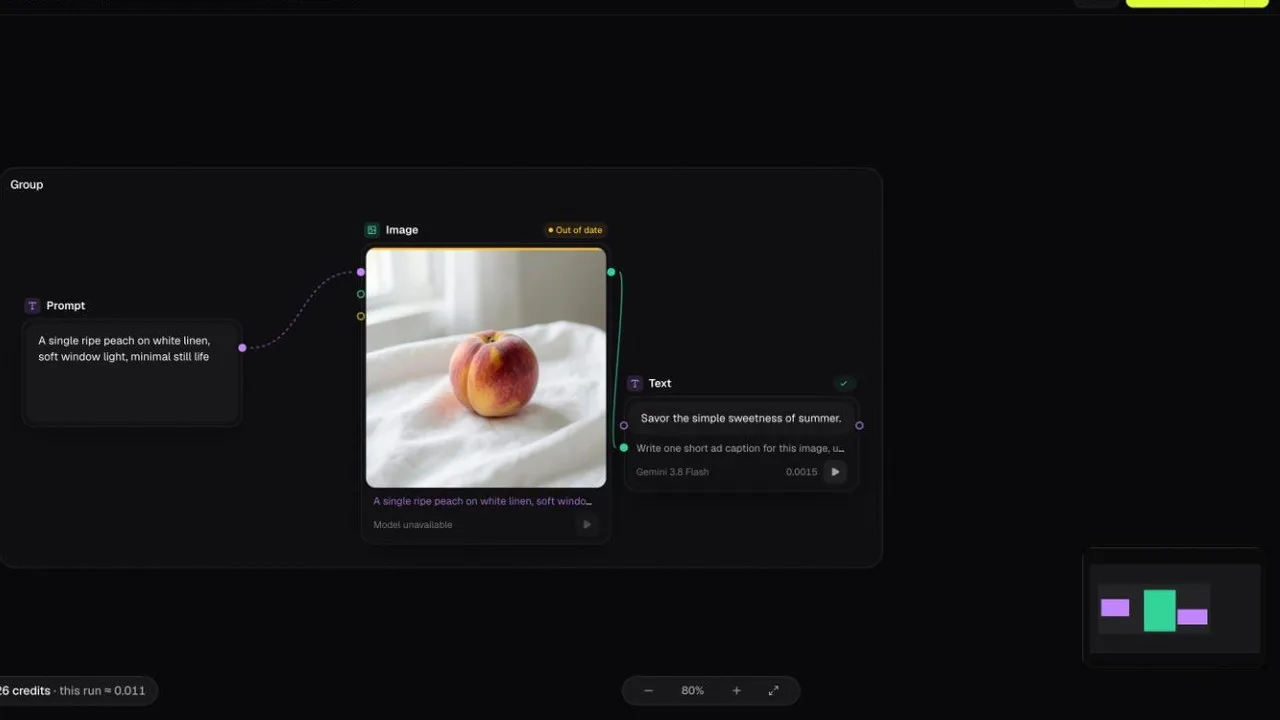Click the Text node's green input port
The image size is (1280, 720).
tap(624, 448)
